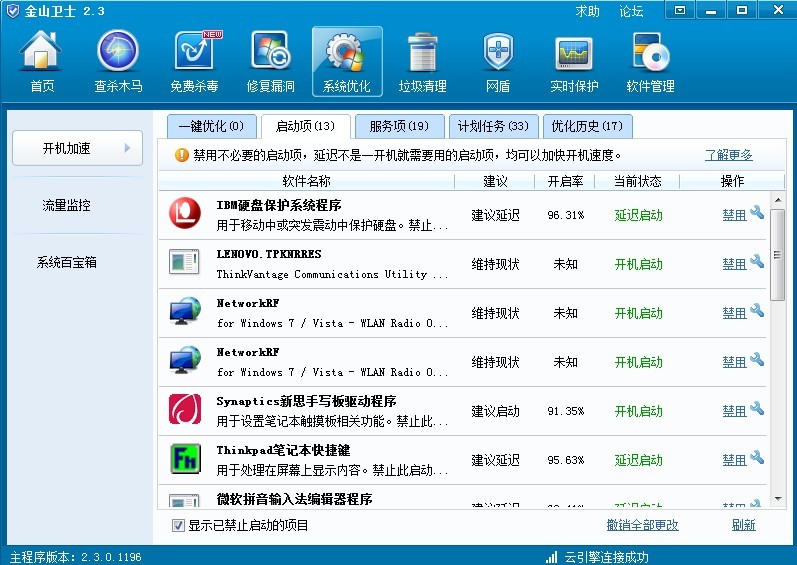Click 禁用 link for Synaptics新思手写板驱动程序

[x=734, y=411]
